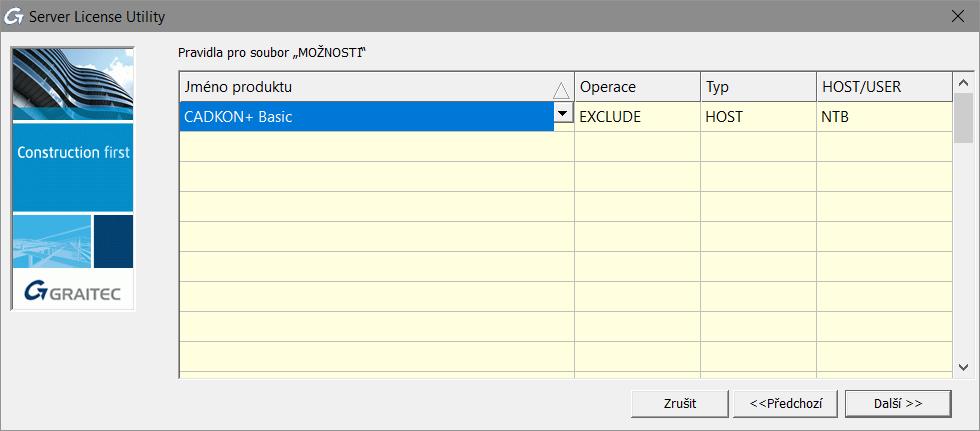This screenshot has width=980, height=431.
Task: Click the Operace column header
Action: tap(636, 87)
